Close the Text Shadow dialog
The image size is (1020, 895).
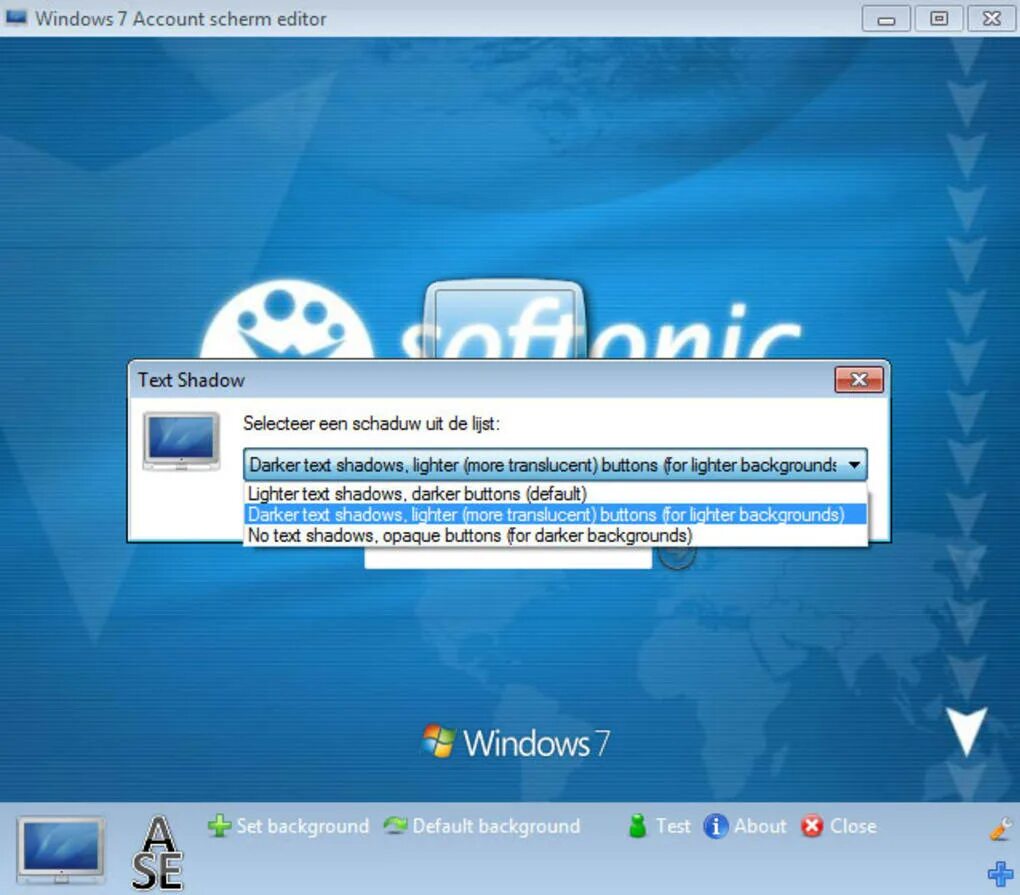(859, 380)
